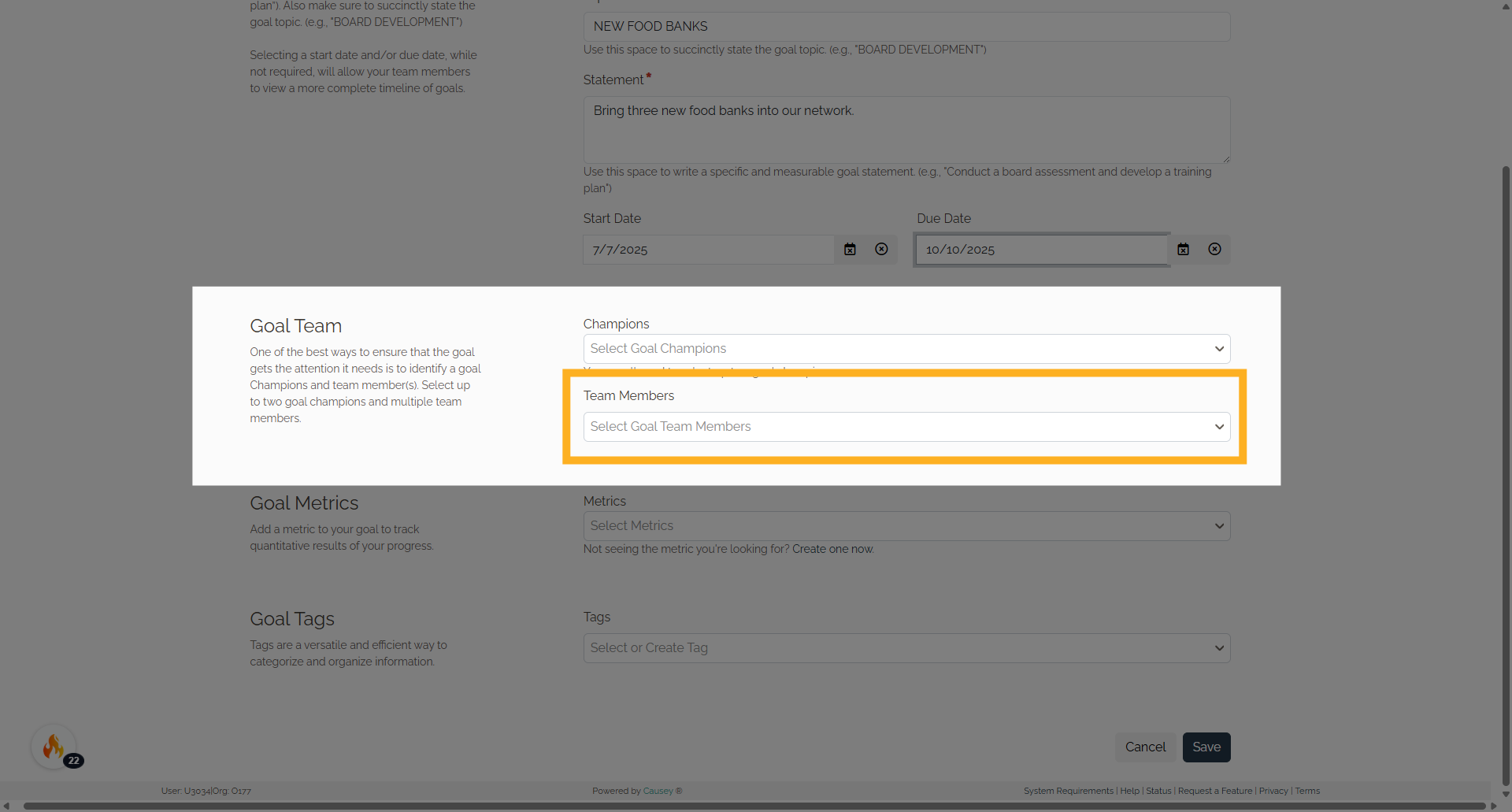
Task: Click the Goal Metrics heading
Action: point(304,503)
